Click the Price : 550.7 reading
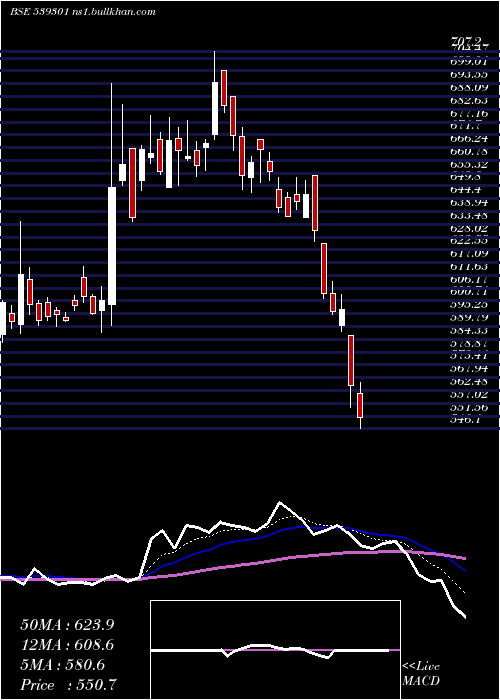 [70, 685]
